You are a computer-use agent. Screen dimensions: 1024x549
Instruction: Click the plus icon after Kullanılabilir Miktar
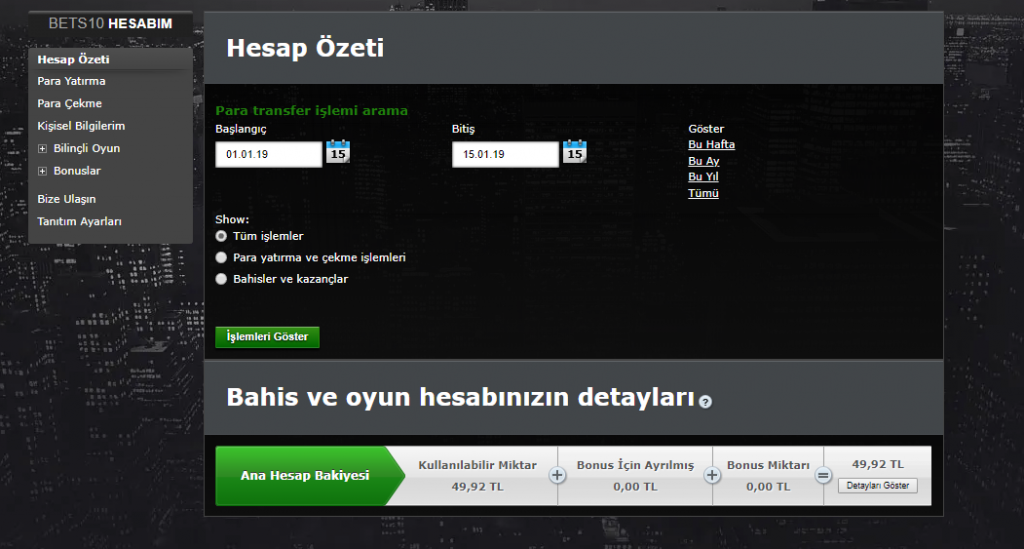(x=557, y=475)
